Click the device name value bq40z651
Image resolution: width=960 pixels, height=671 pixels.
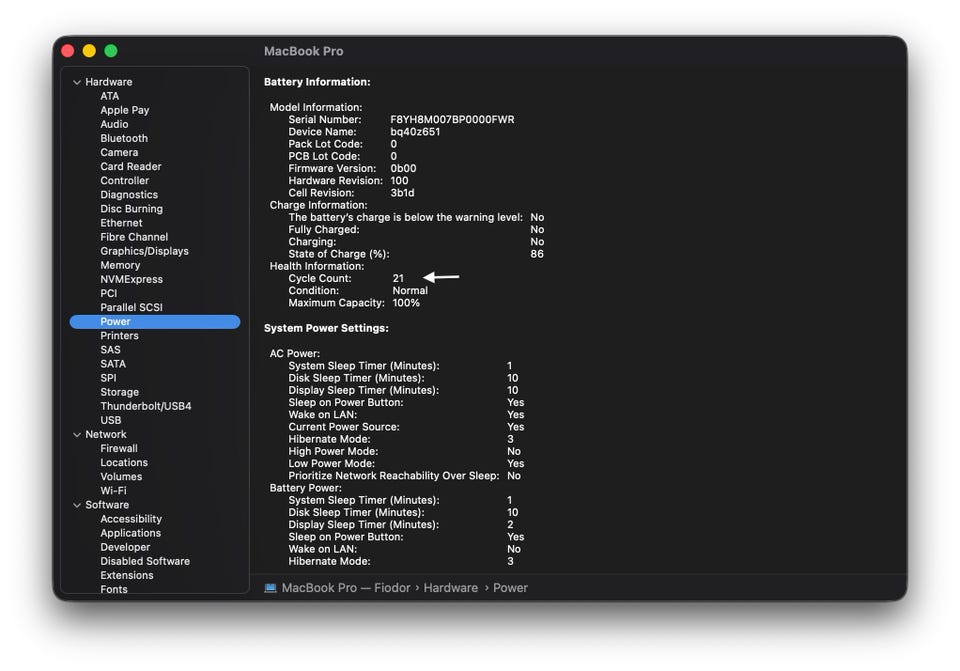(x=415, y=132)
